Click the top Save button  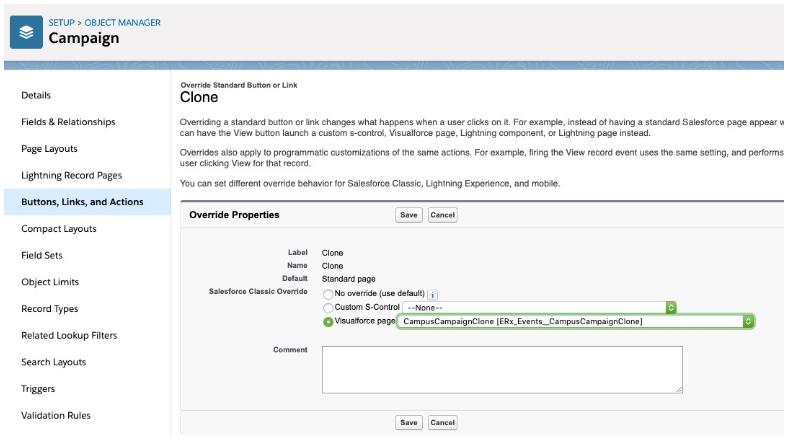[408, 215]
